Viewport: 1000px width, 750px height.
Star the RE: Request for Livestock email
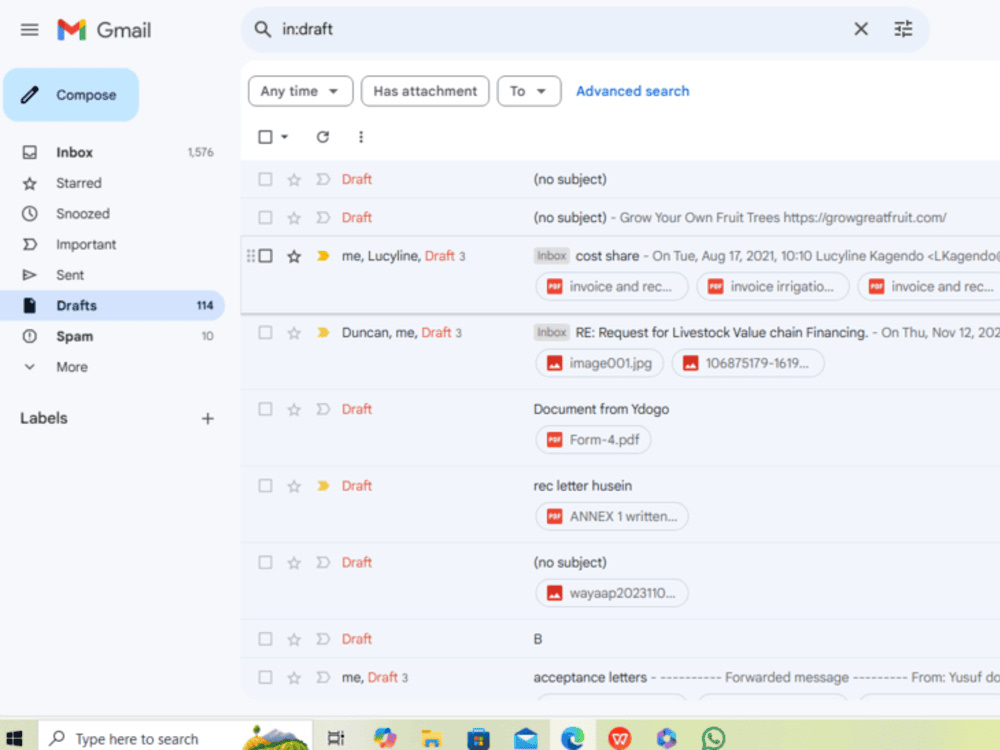pos(293,333)
